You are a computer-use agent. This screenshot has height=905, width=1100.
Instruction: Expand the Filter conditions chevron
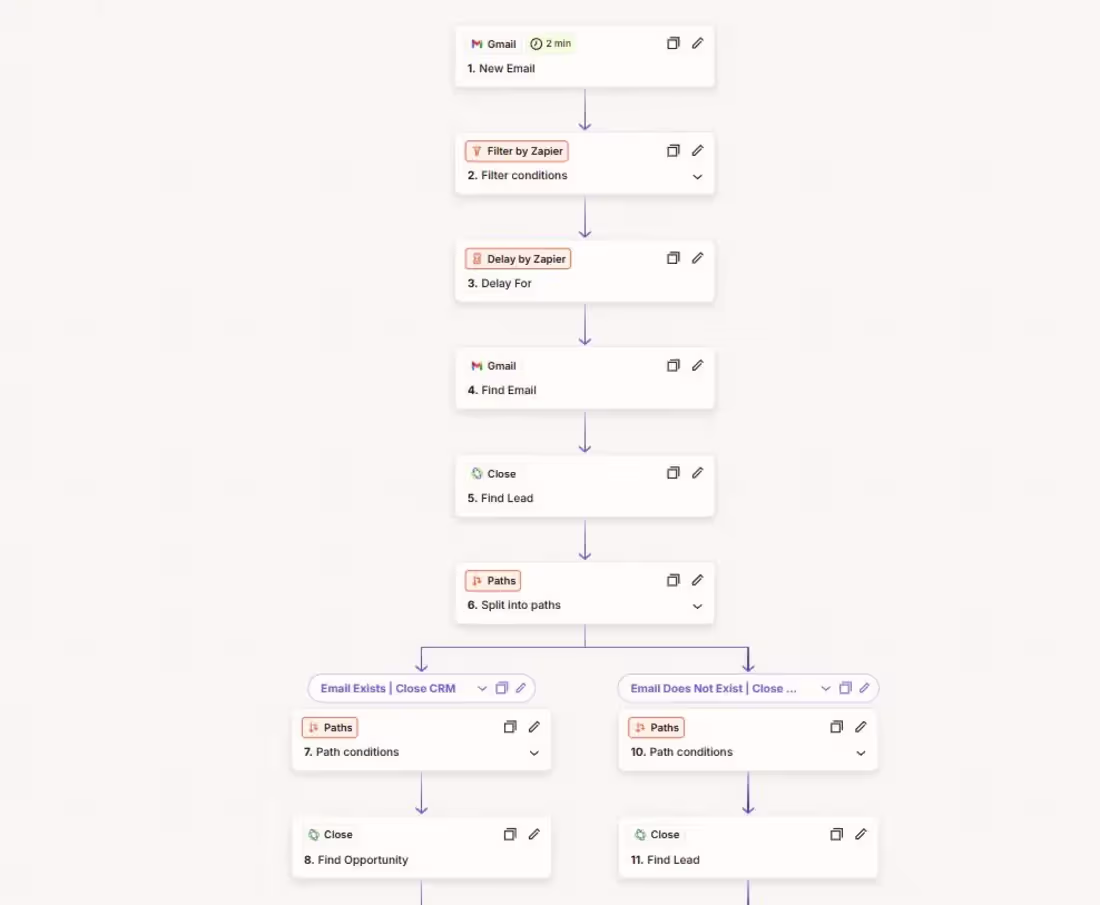697,177
